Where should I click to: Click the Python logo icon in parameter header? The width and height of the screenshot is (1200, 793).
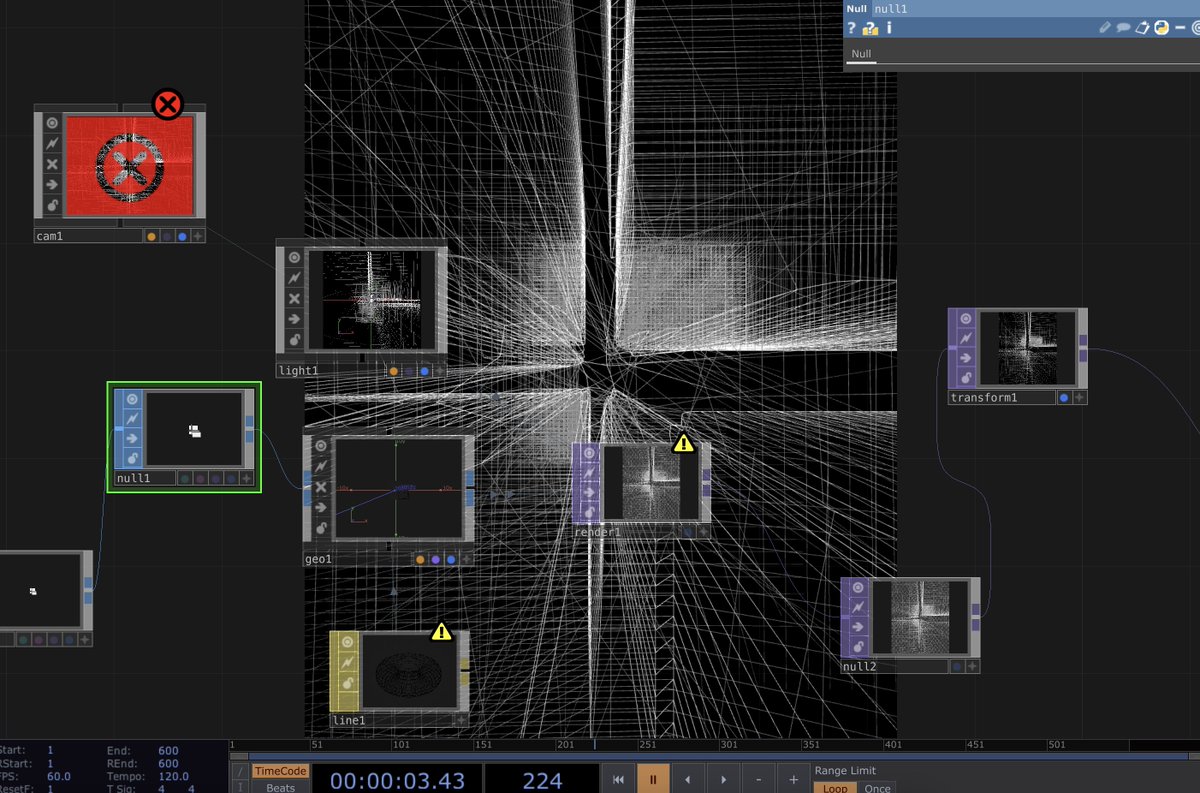pyautogui.click(x=1161, y=28)
